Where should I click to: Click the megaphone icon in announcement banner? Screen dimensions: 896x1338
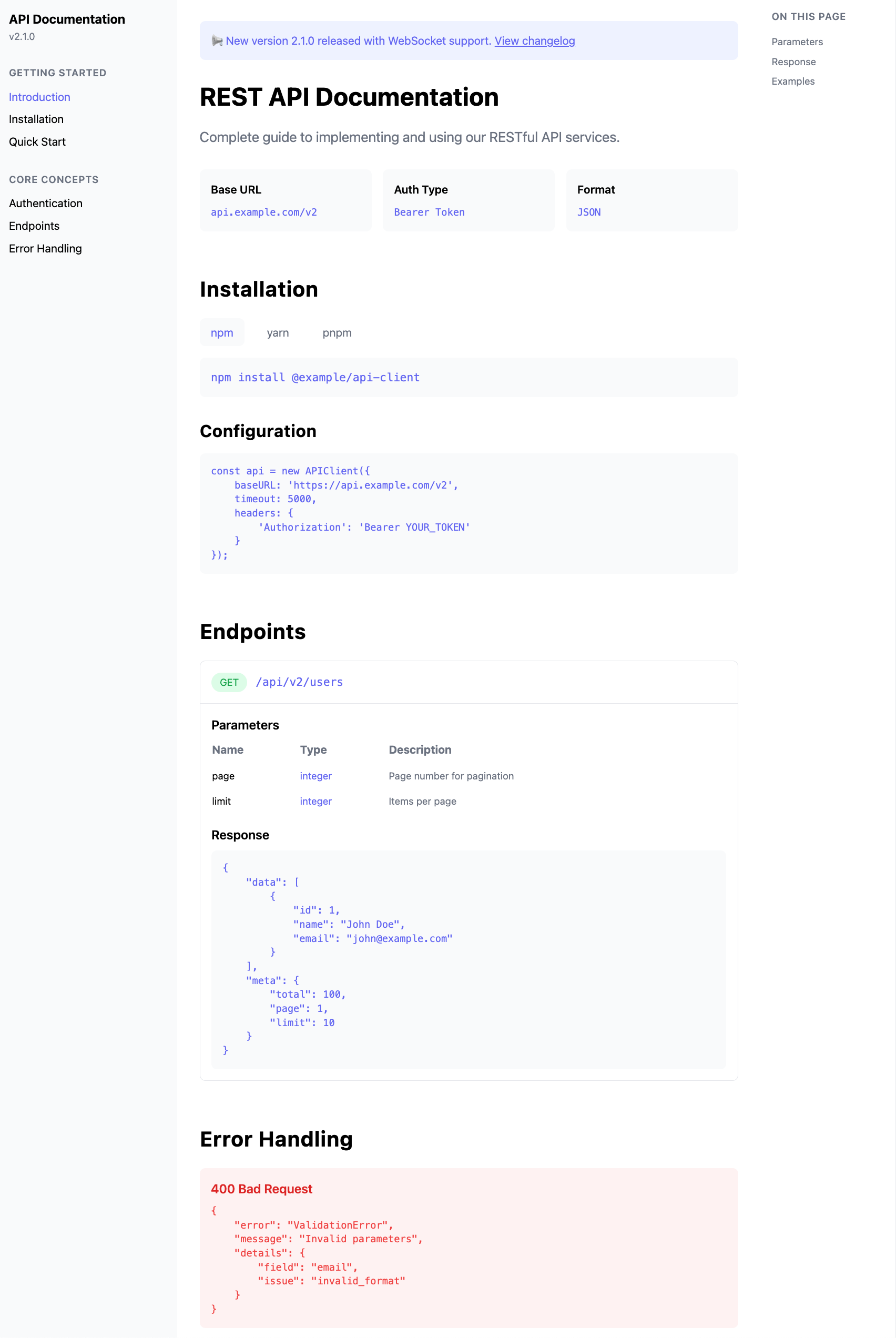tap(217, 40)
